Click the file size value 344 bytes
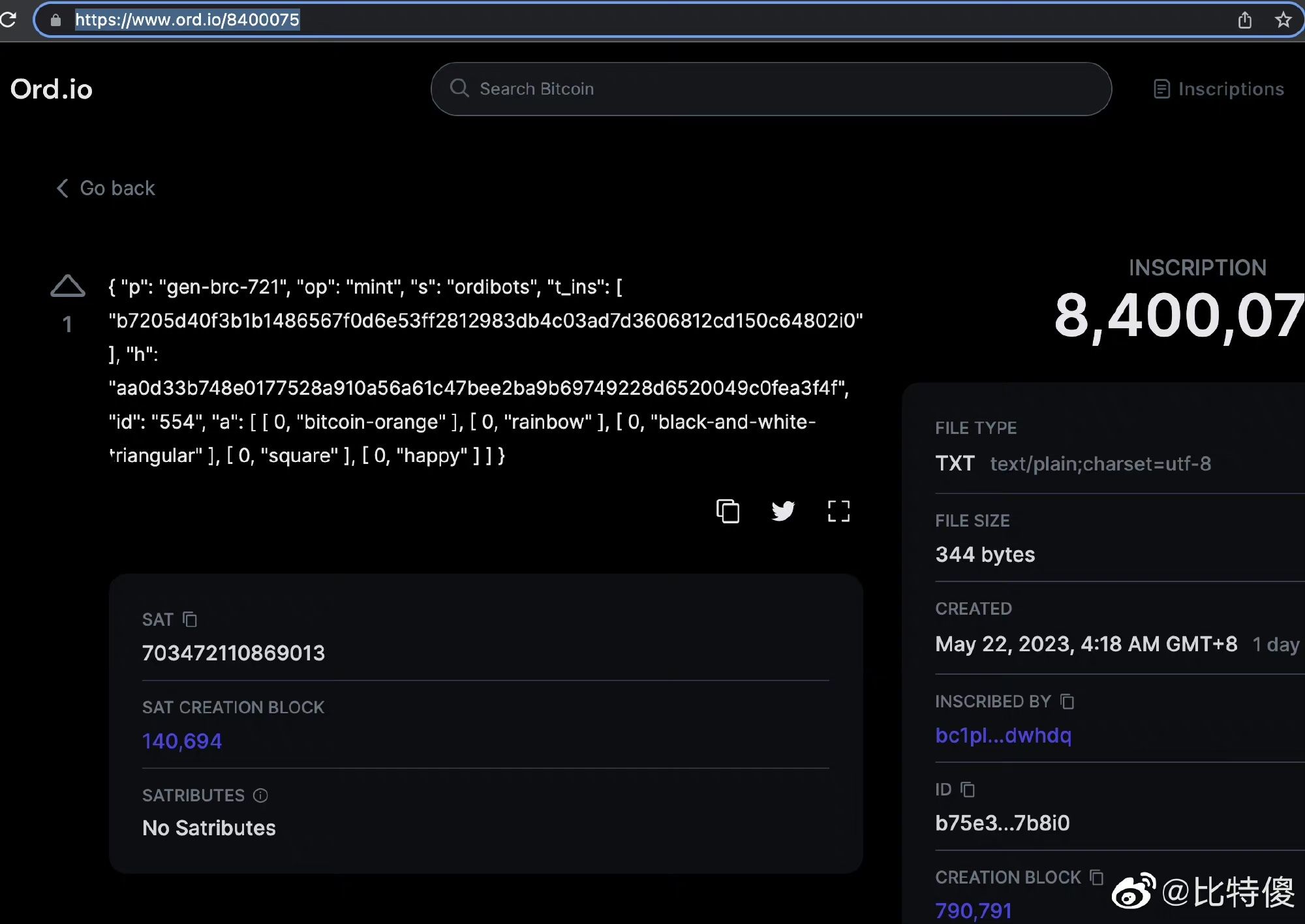Screen dimensions: 1305x924 click(985, 555)
